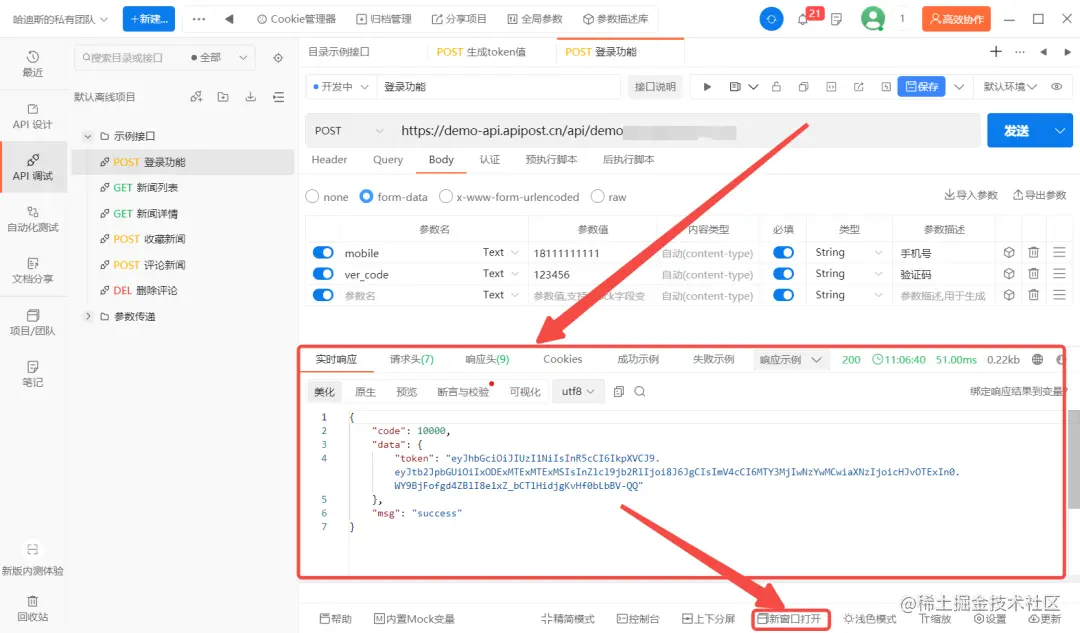Open 自动化测试 sidebar section
The height and width of the screenshot is (633, 1080).
pyautogui.click(x=32, y=219)
